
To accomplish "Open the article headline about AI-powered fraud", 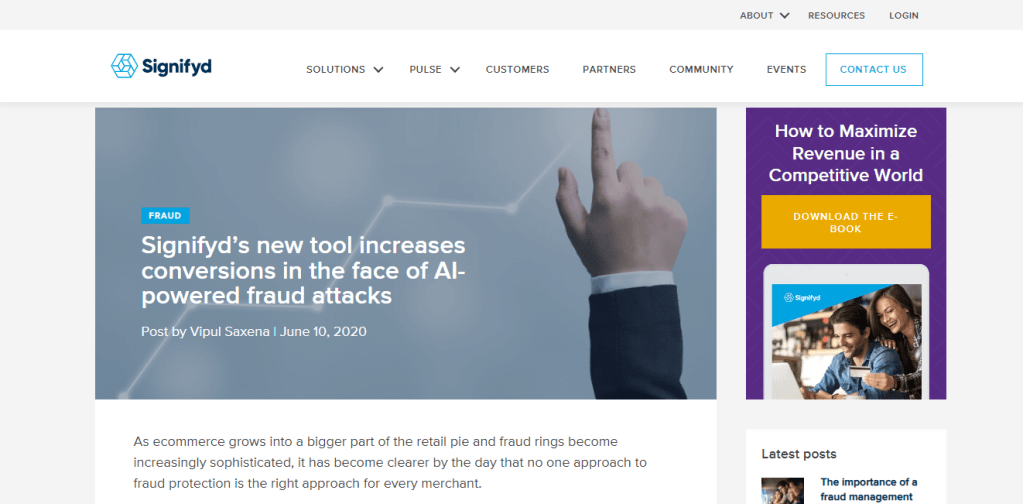I will [x=303, y=271].
